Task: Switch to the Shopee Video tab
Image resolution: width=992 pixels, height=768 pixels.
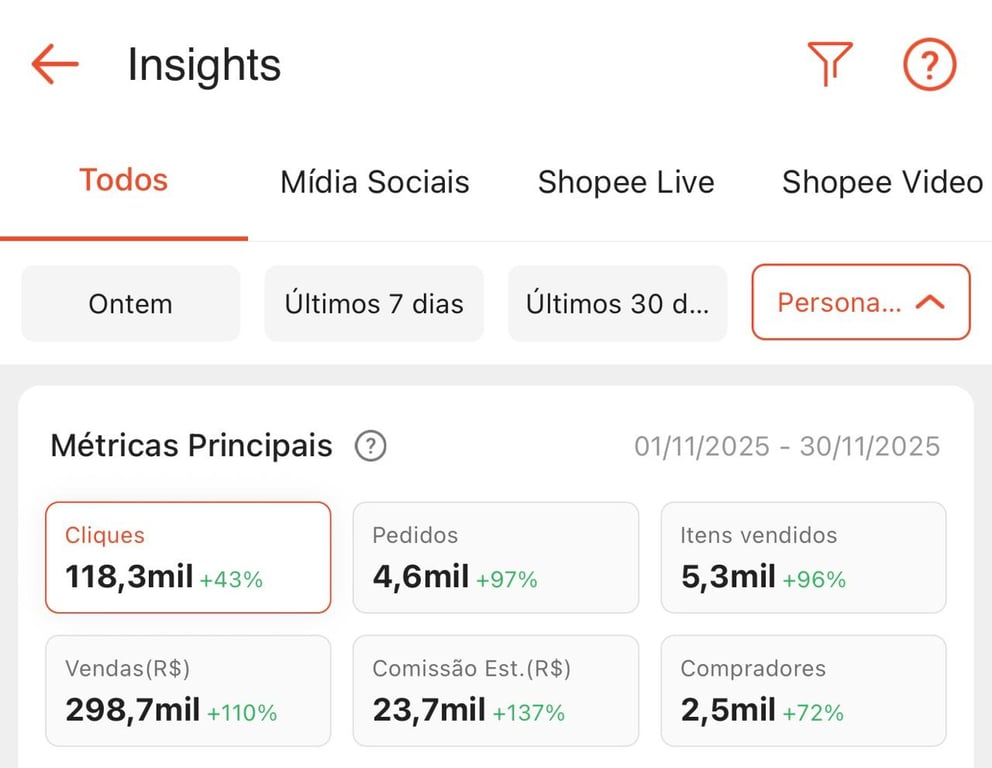Action: (x=881, y=182)
